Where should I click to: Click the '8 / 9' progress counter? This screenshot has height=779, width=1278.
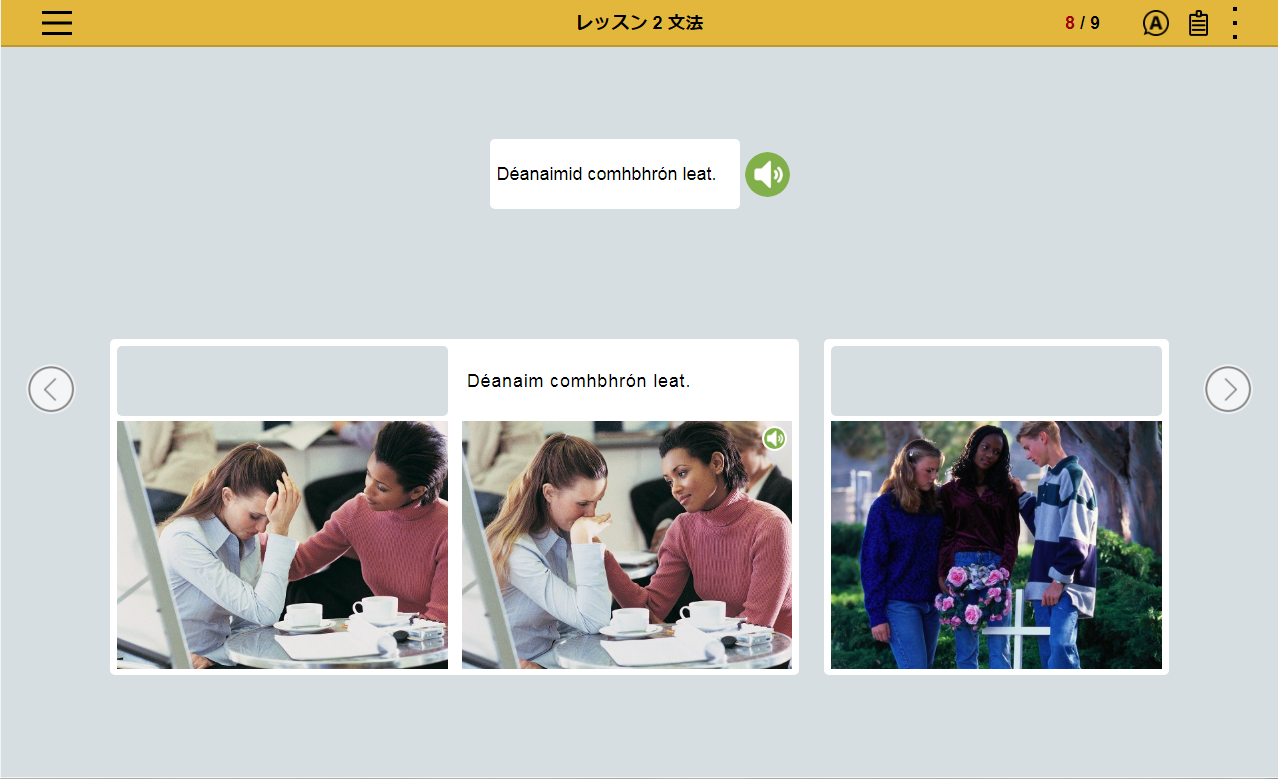1082,23
